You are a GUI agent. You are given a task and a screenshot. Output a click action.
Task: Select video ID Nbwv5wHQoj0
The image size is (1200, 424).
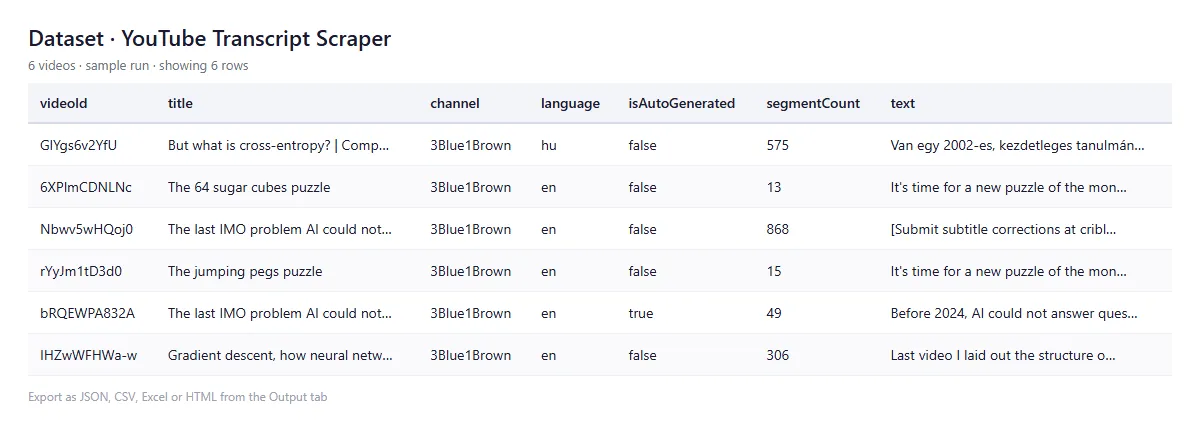pos(87,229)
